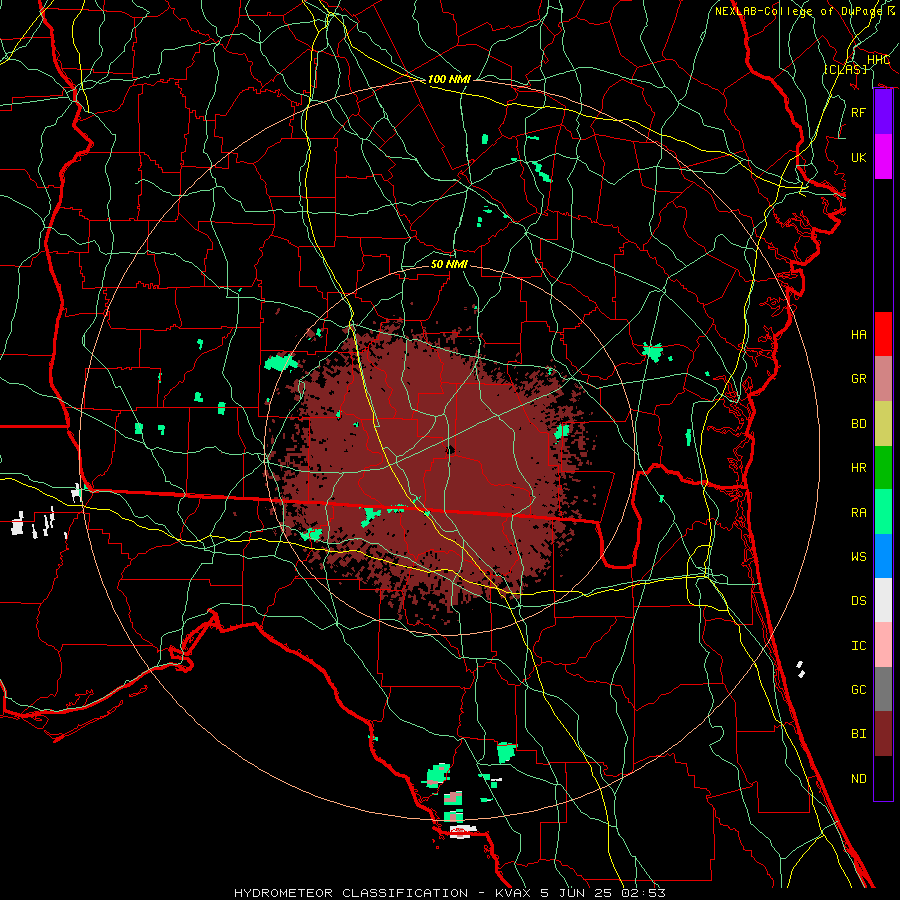Click the DS legend label

859,601
